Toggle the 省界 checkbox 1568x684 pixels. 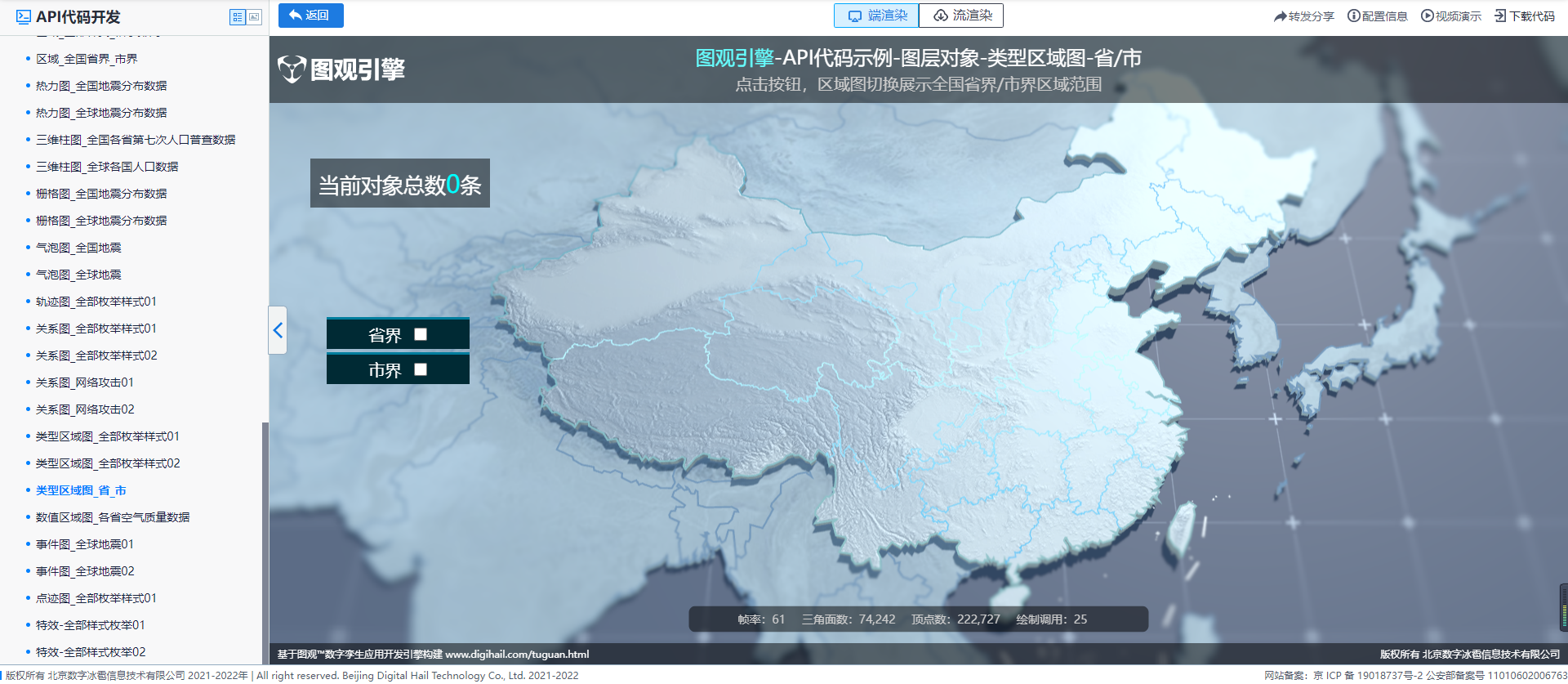click(x=421, y=334)
